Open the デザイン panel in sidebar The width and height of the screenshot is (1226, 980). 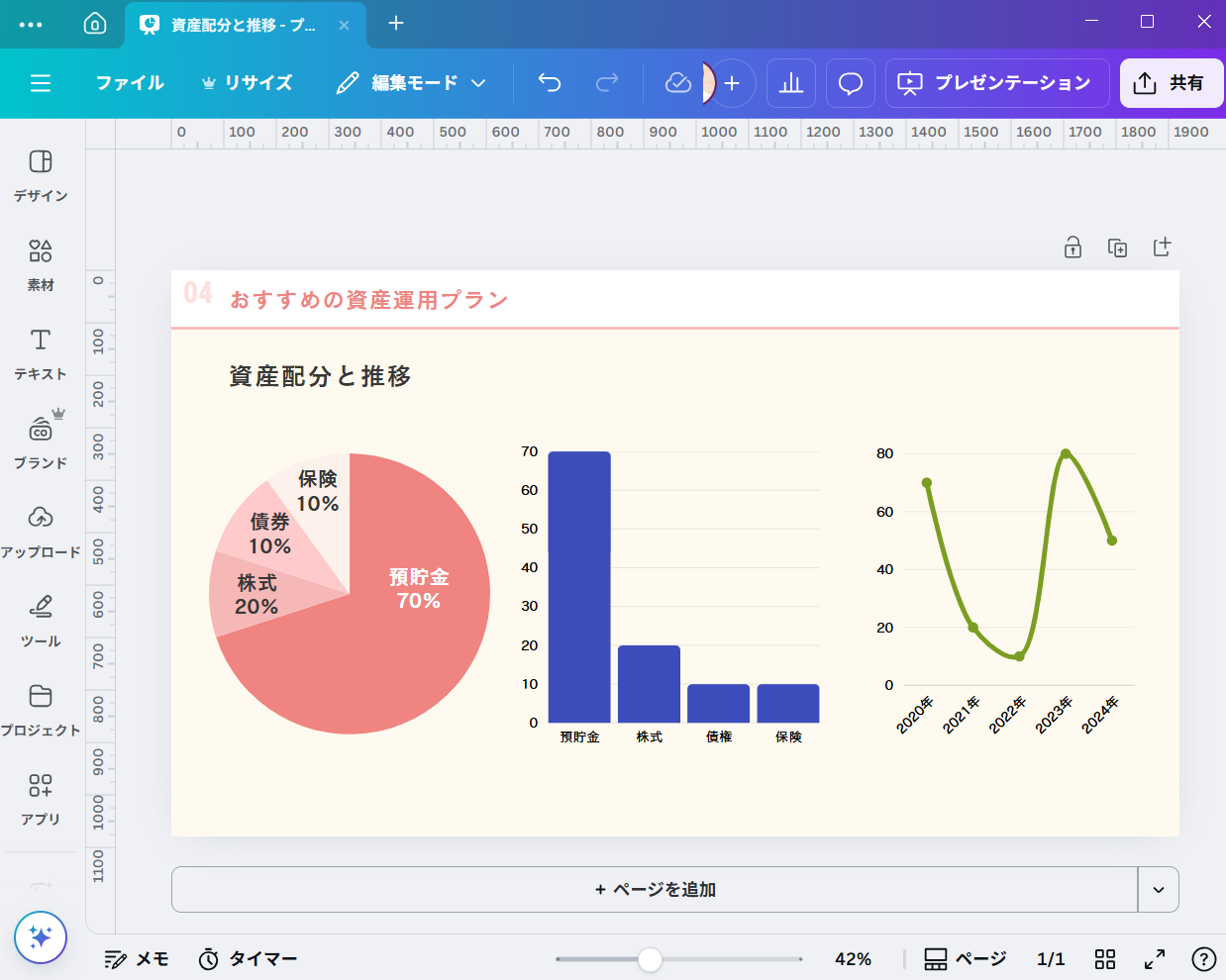[x=41, y=175]
